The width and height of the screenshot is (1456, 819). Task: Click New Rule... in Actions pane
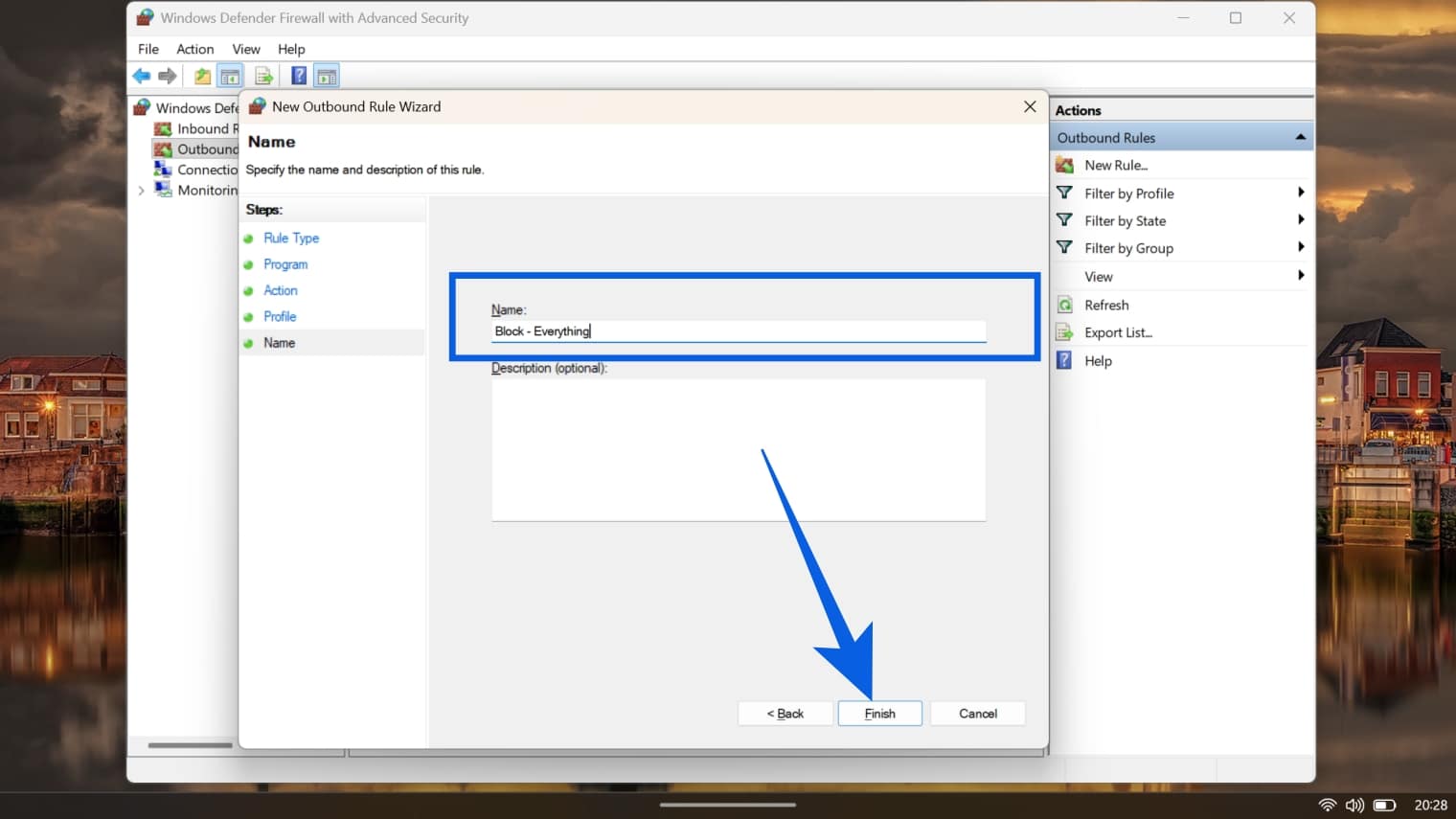pos(1116,165)
